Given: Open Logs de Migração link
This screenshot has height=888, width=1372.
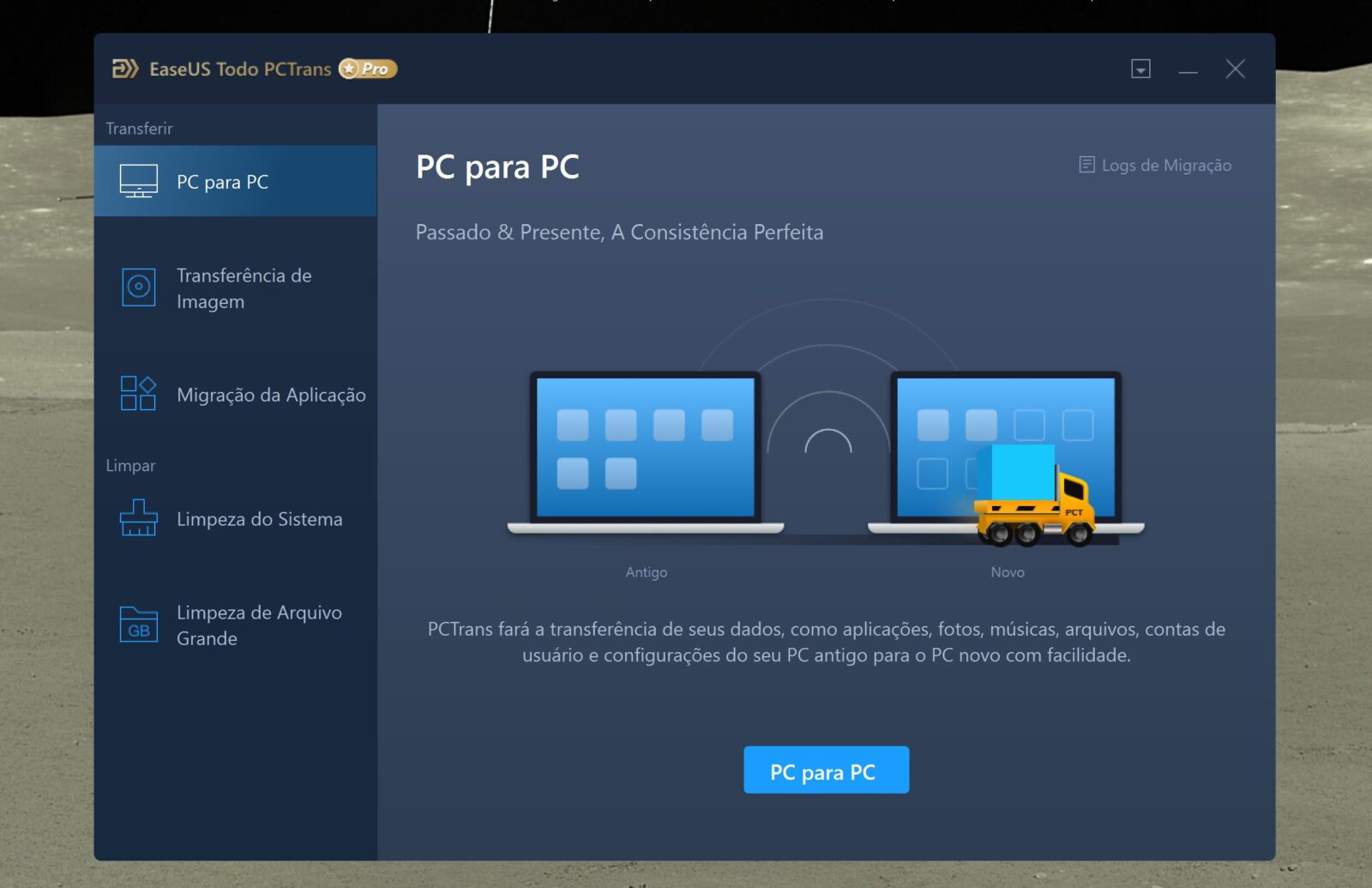Looking at the screenshot, I should pos(1155,165).
